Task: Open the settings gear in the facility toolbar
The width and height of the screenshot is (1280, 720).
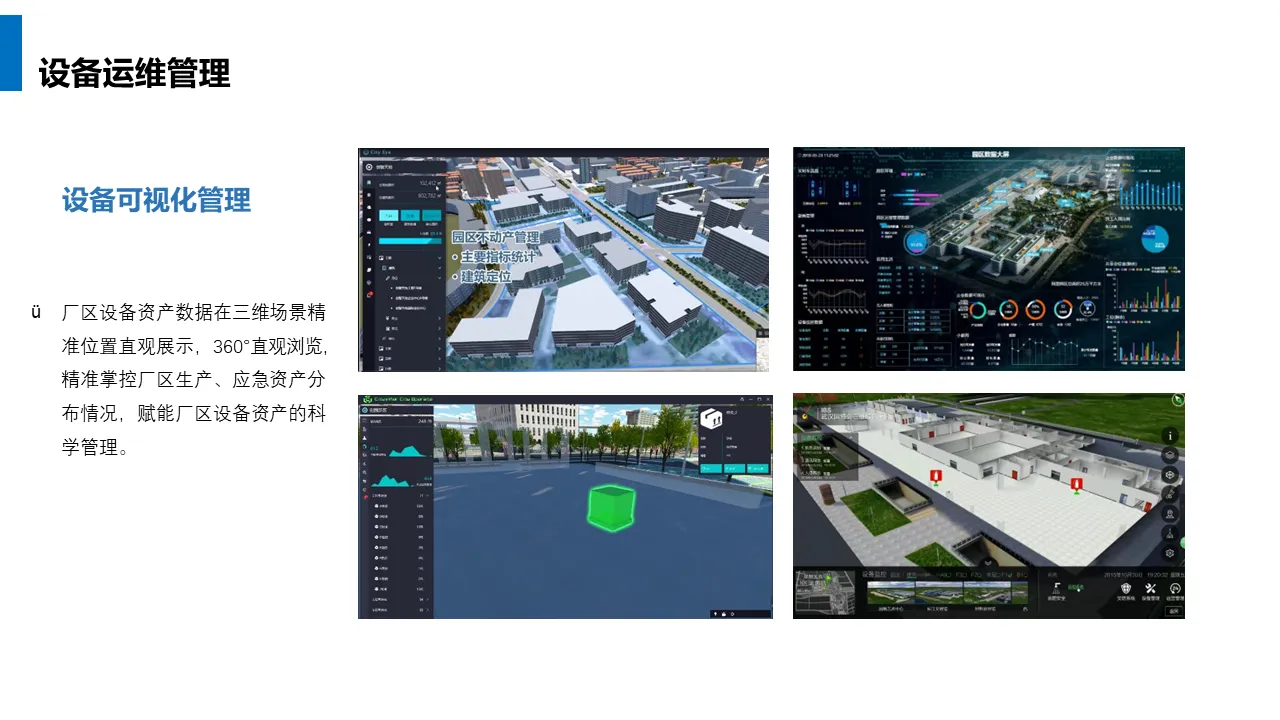Action: coord(1171,552)
